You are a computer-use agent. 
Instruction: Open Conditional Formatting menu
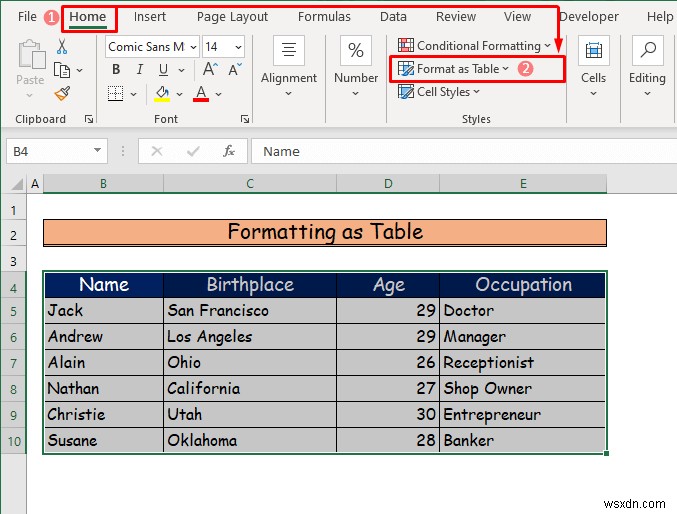coord(474,45)
